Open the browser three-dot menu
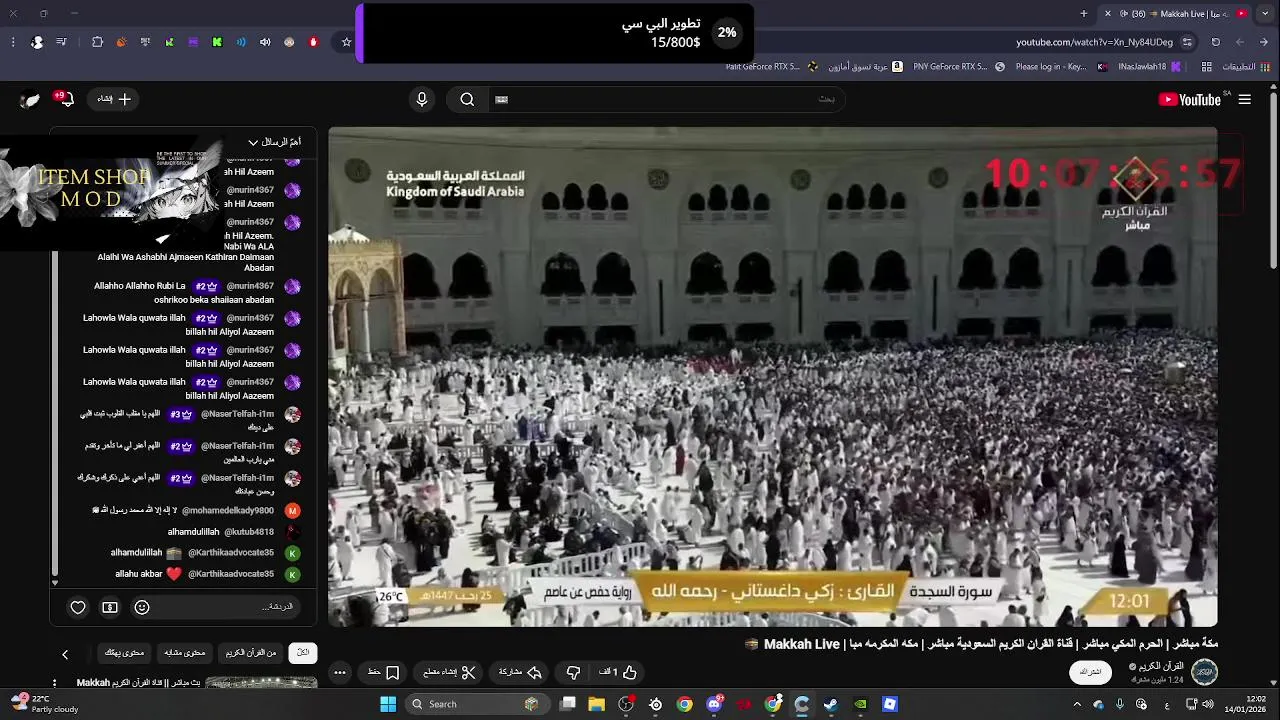The height and width of the screenshot is (720, 1280). [12, 42]
